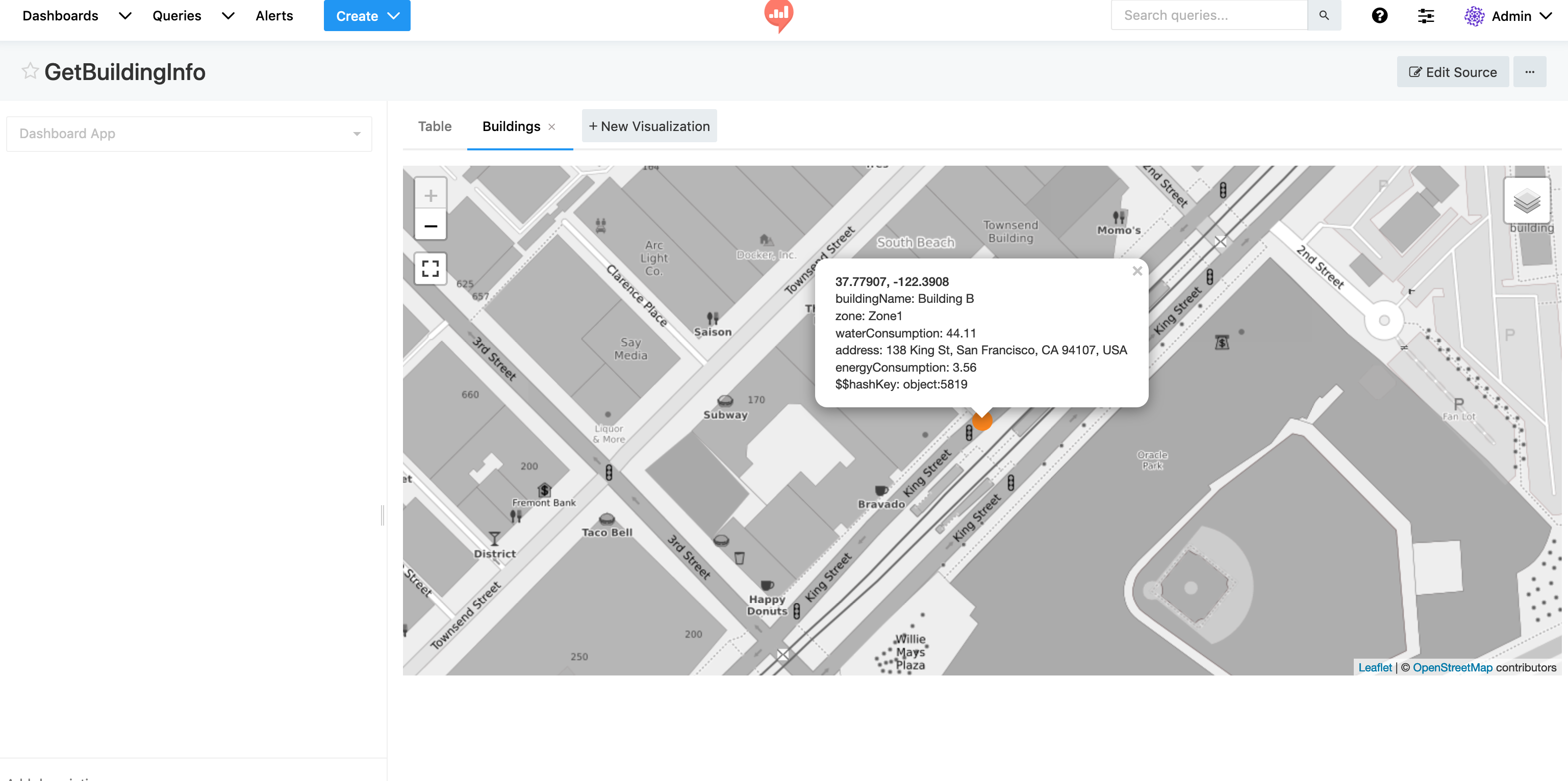The image size is (1568, 781).
Task: Open the Dashboard App selector
Action: (189, 133)
